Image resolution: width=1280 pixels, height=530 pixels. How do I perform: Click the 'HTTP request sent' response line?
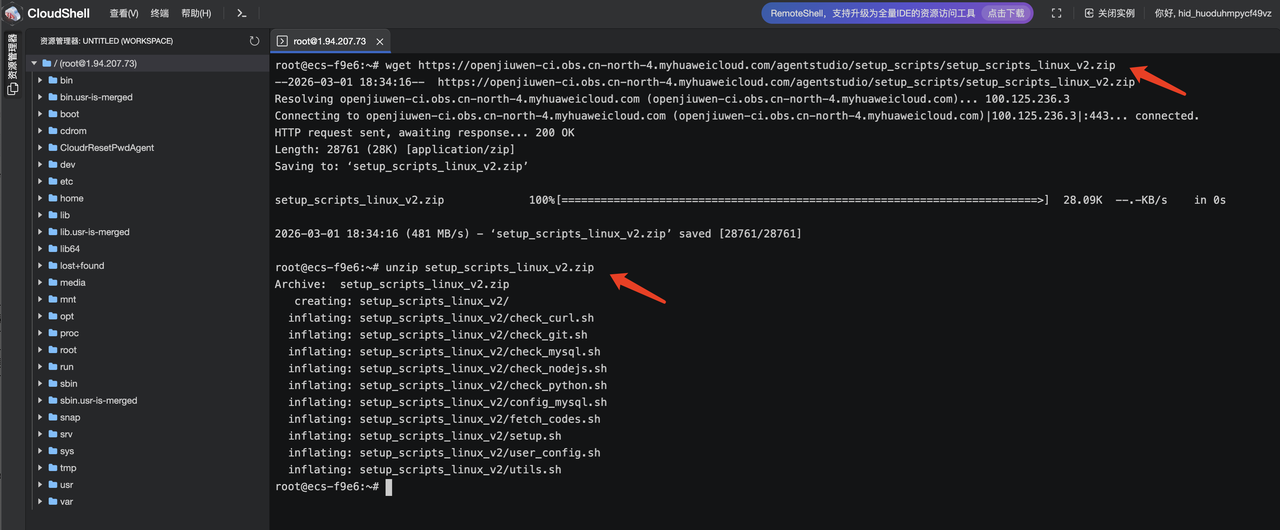(x=425, y=133)
